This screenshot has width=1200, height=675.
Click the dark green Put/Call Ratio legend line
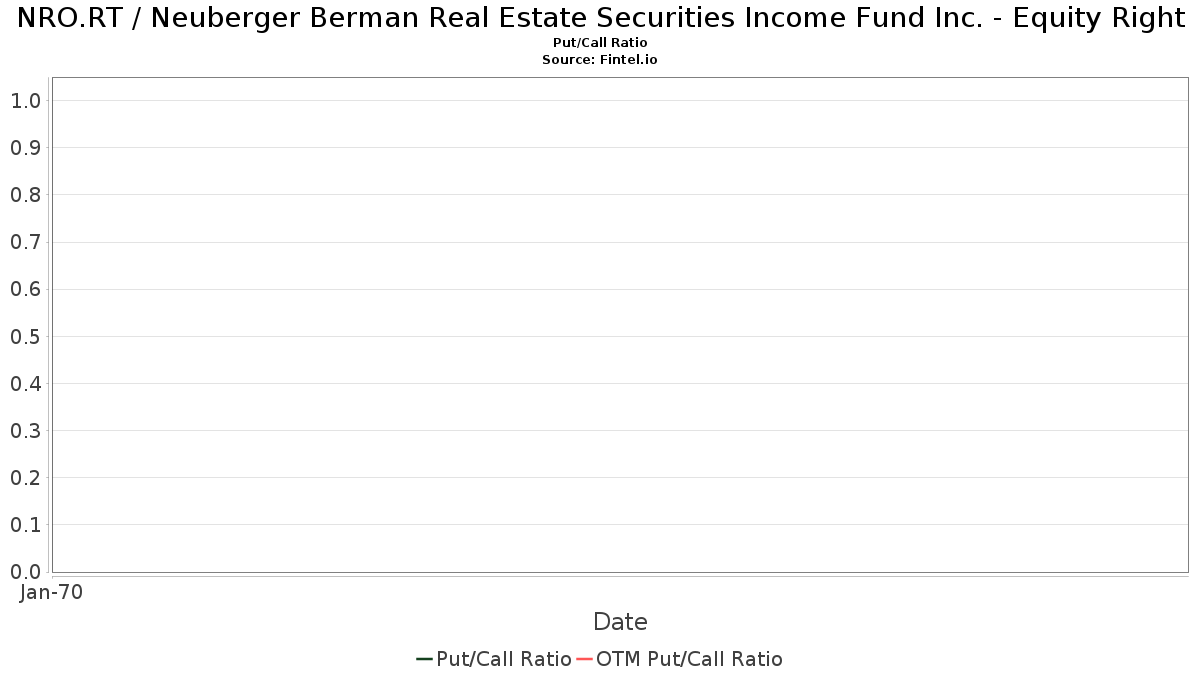coord(424,659)
